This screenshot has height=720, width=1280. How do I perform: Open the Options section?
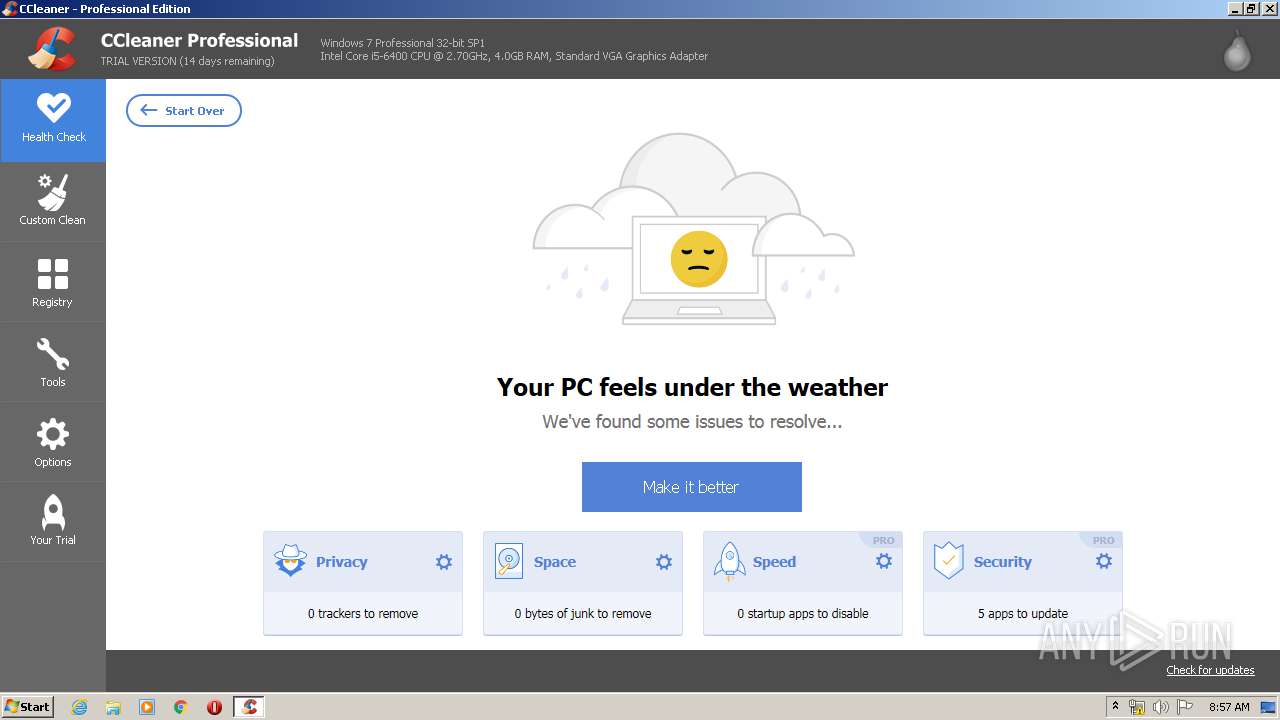[53, 442]
